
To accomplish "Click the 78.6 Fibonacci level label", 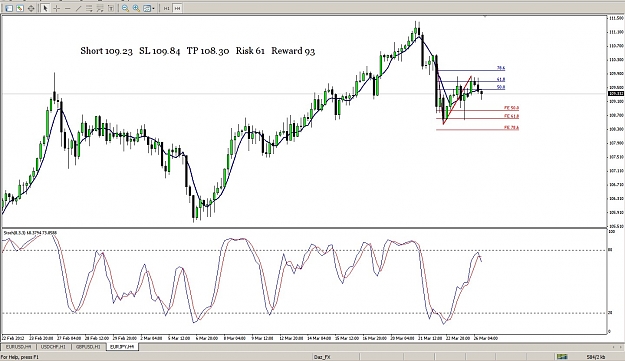I will [501, 68].
